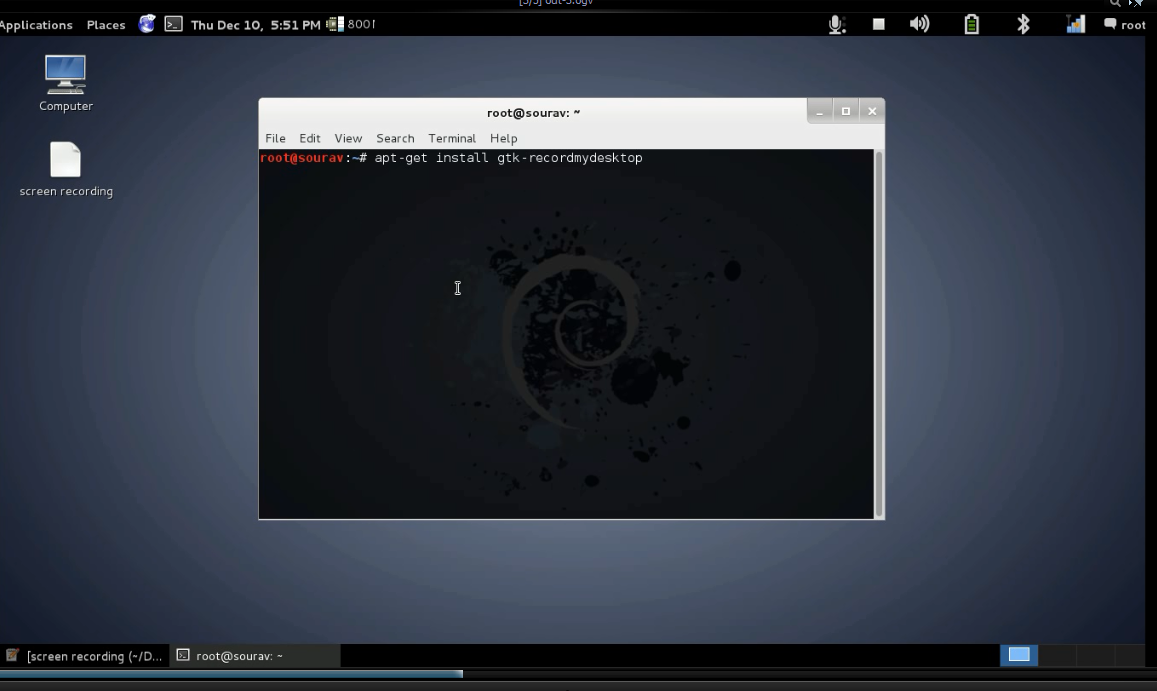Stop the recording using the stop square tray icon
The width and height of the screenshot is (1157, 691).
click(878, 23)
